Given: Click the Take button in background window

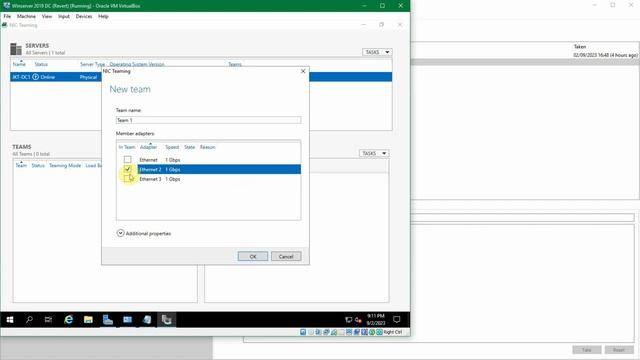Looking at the screenshot, I should 587,350.
